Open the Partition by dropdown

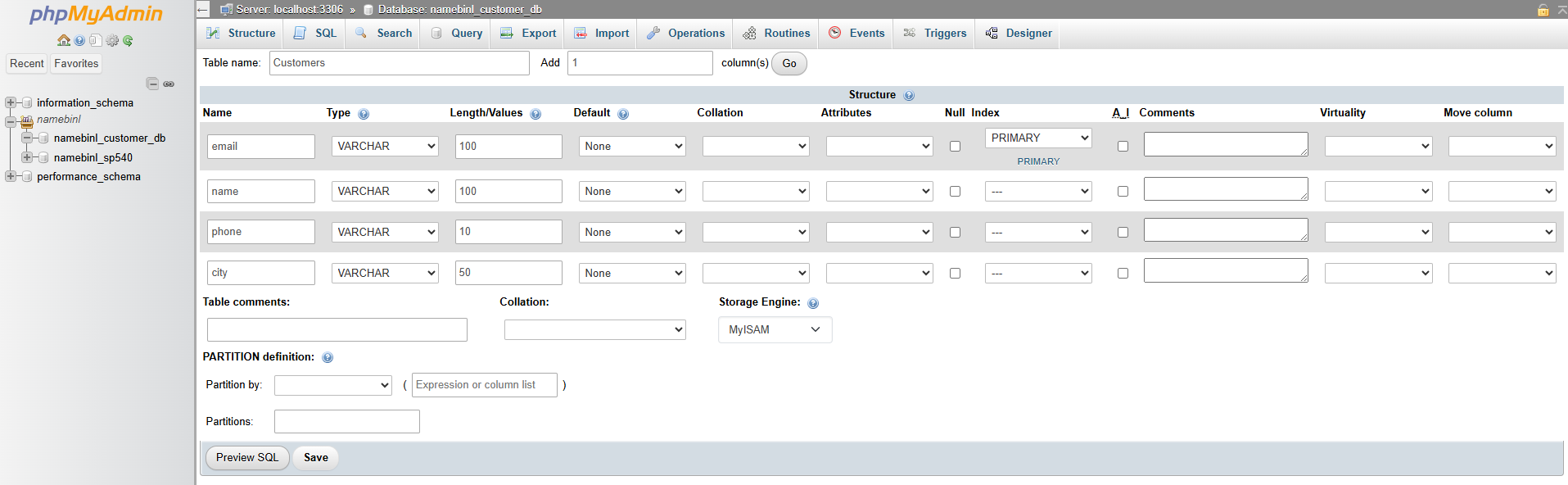click(x=333, y=385)
